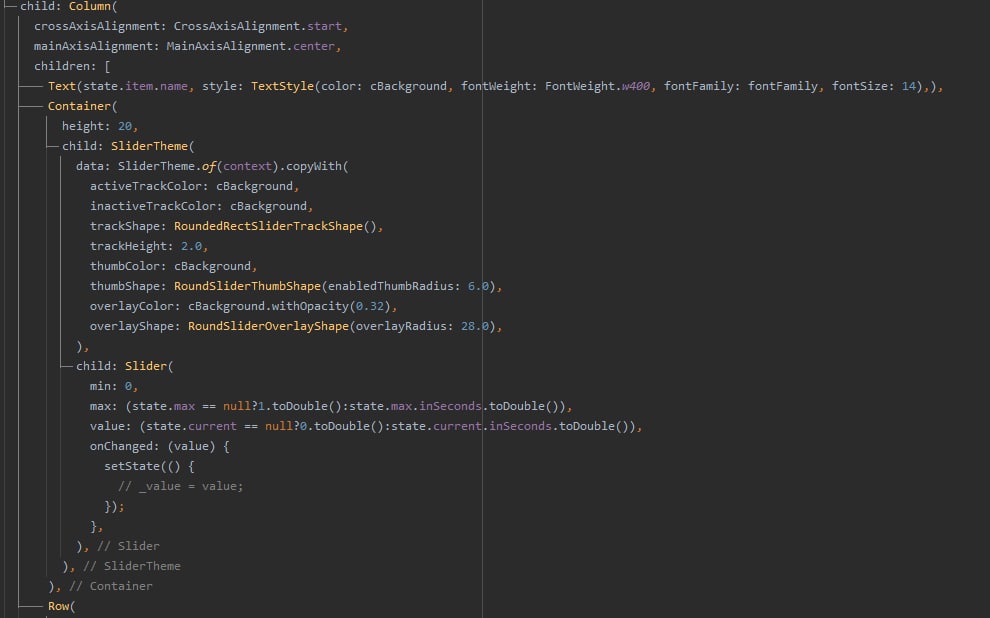
Task: Click the '// Container' closing comment
Action: coord(110,586)
